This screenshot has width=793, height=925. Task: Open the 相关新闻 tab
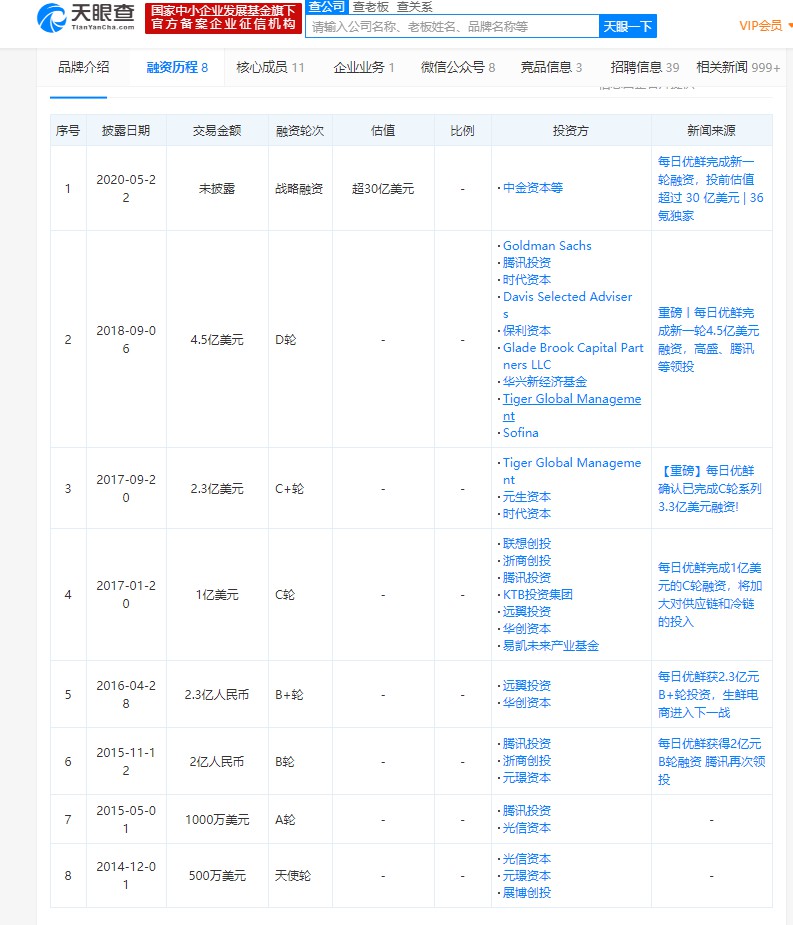(x=737, y=67)
